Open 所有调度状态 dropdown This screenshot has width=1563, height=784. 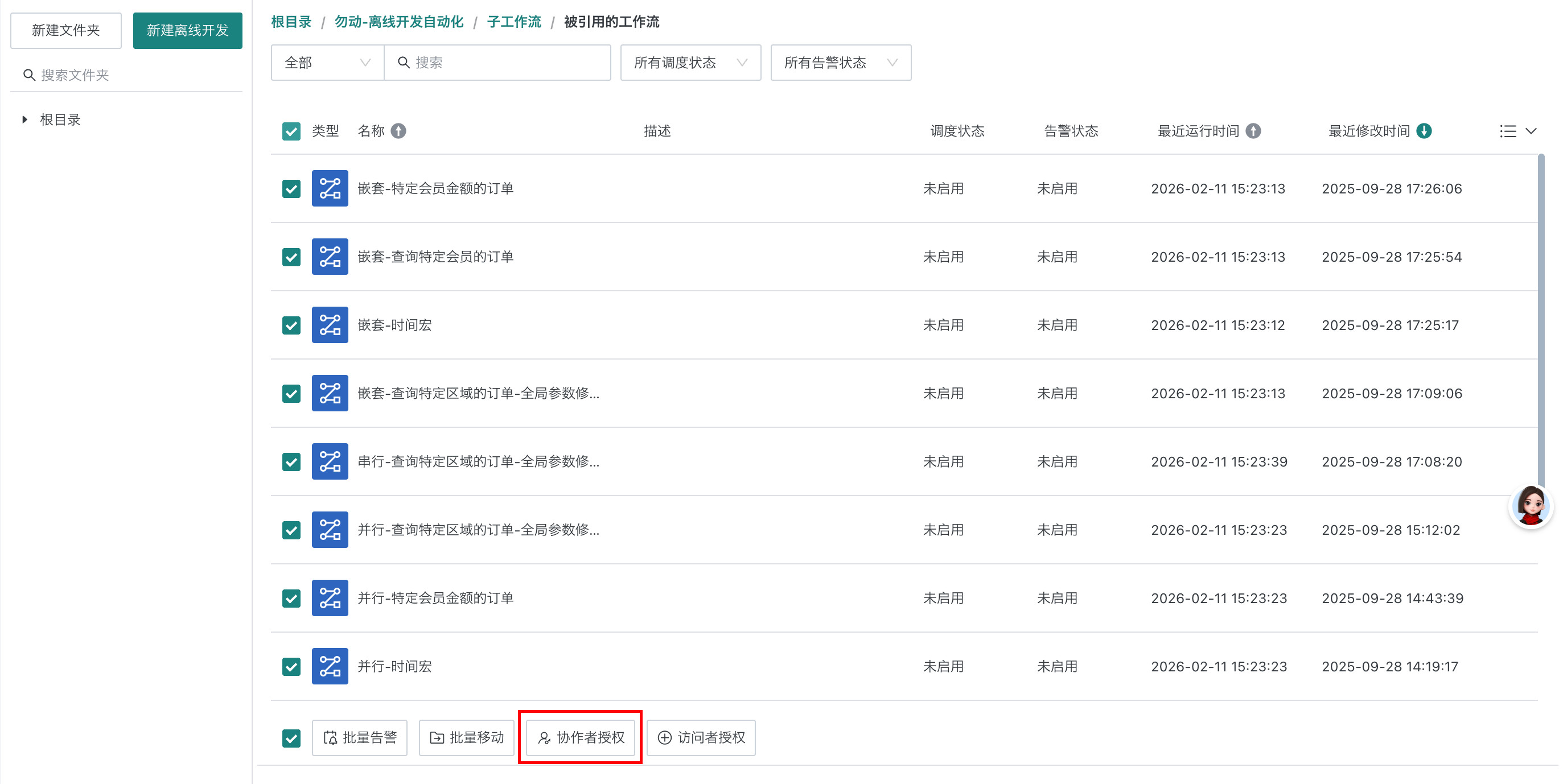pos(690,63)
